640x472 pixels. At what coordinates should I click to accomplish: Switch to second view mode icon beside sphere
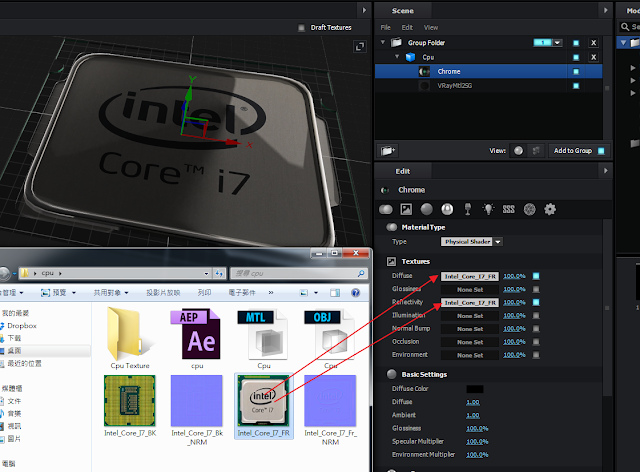[536, 151]
